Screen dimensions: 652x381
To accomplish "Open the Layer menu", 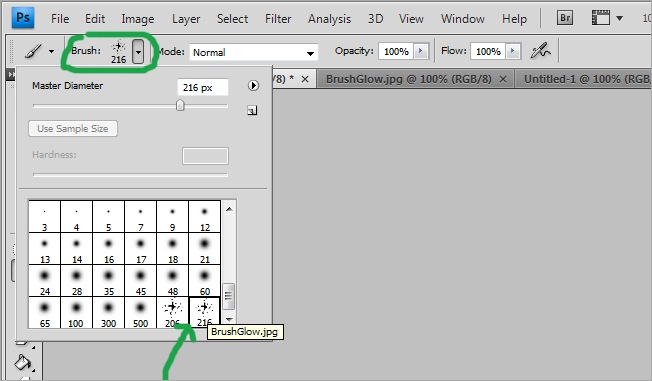I will pyautogui.click(x=186, y=19).
